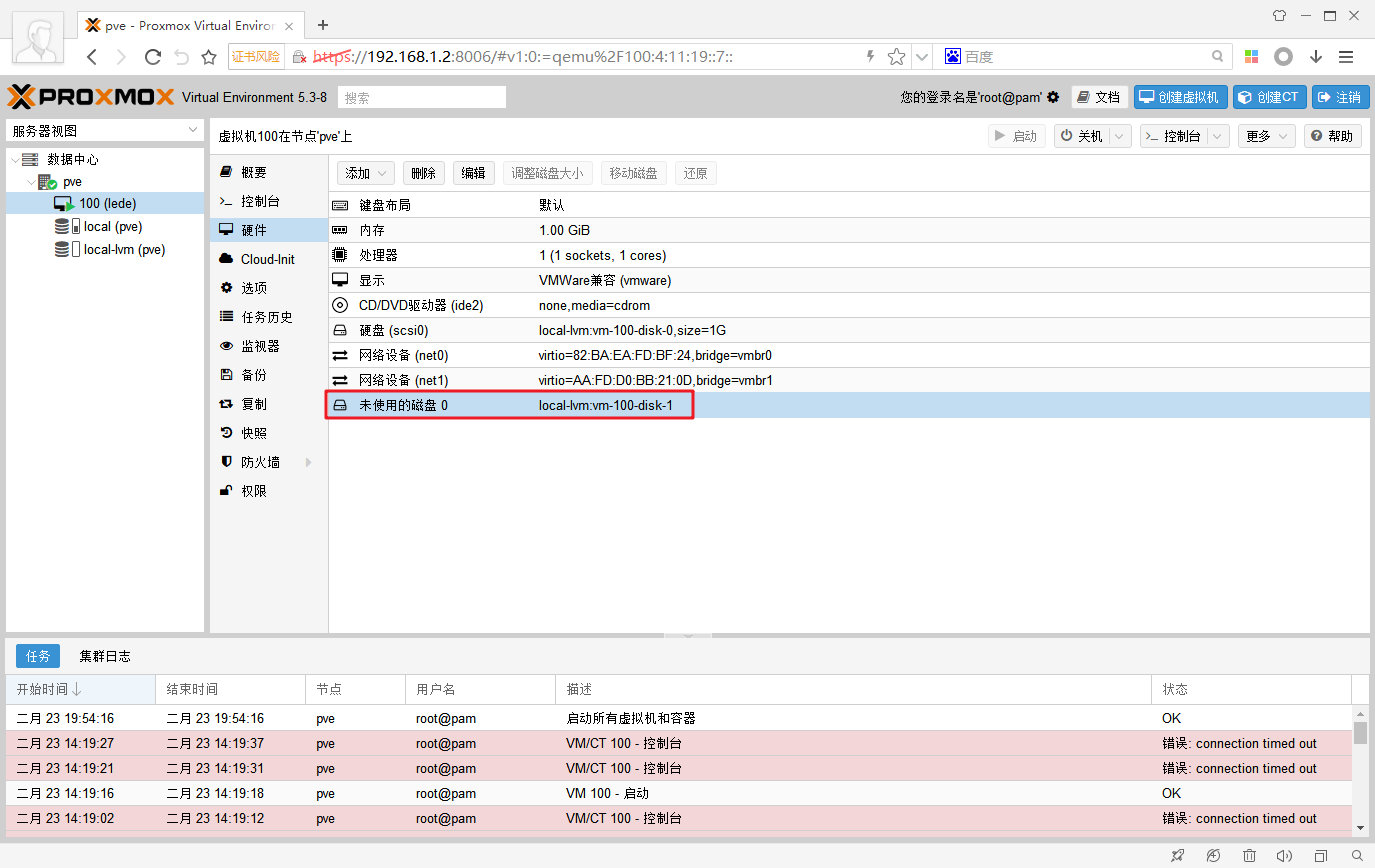Viewport: 1375px width, 868px height.
Task: Click the 删除 delete button
Action: coord(424,173)
